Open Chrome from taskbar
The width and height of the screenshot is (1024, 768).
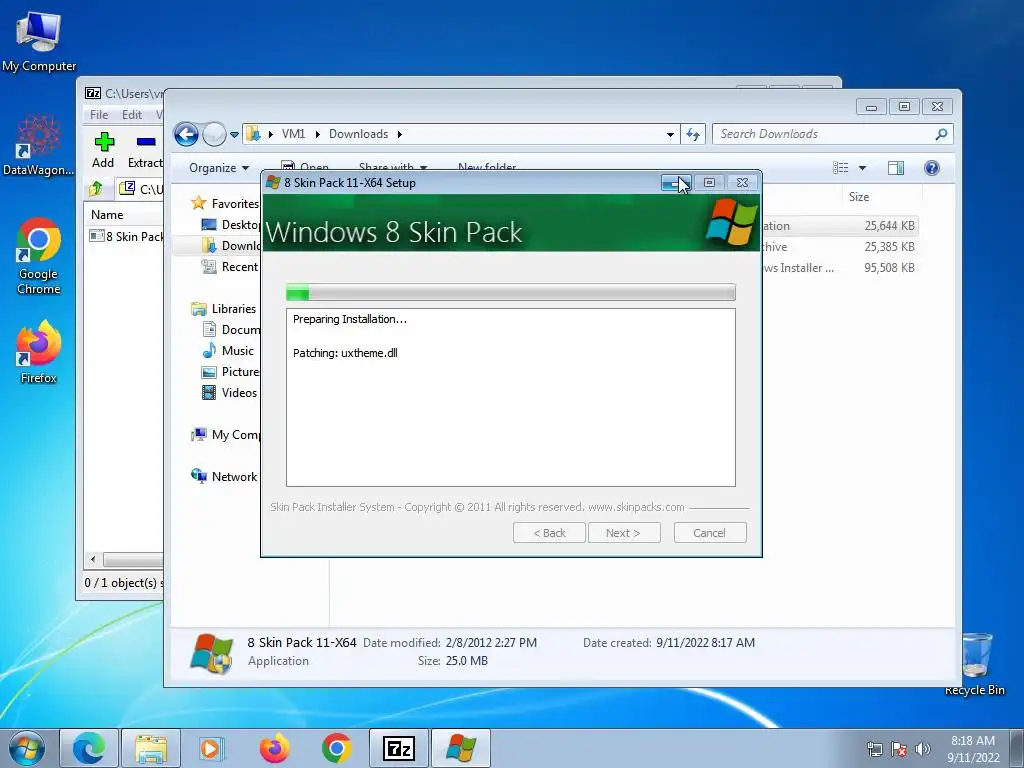pyautogui.click(x=336, y=748)
